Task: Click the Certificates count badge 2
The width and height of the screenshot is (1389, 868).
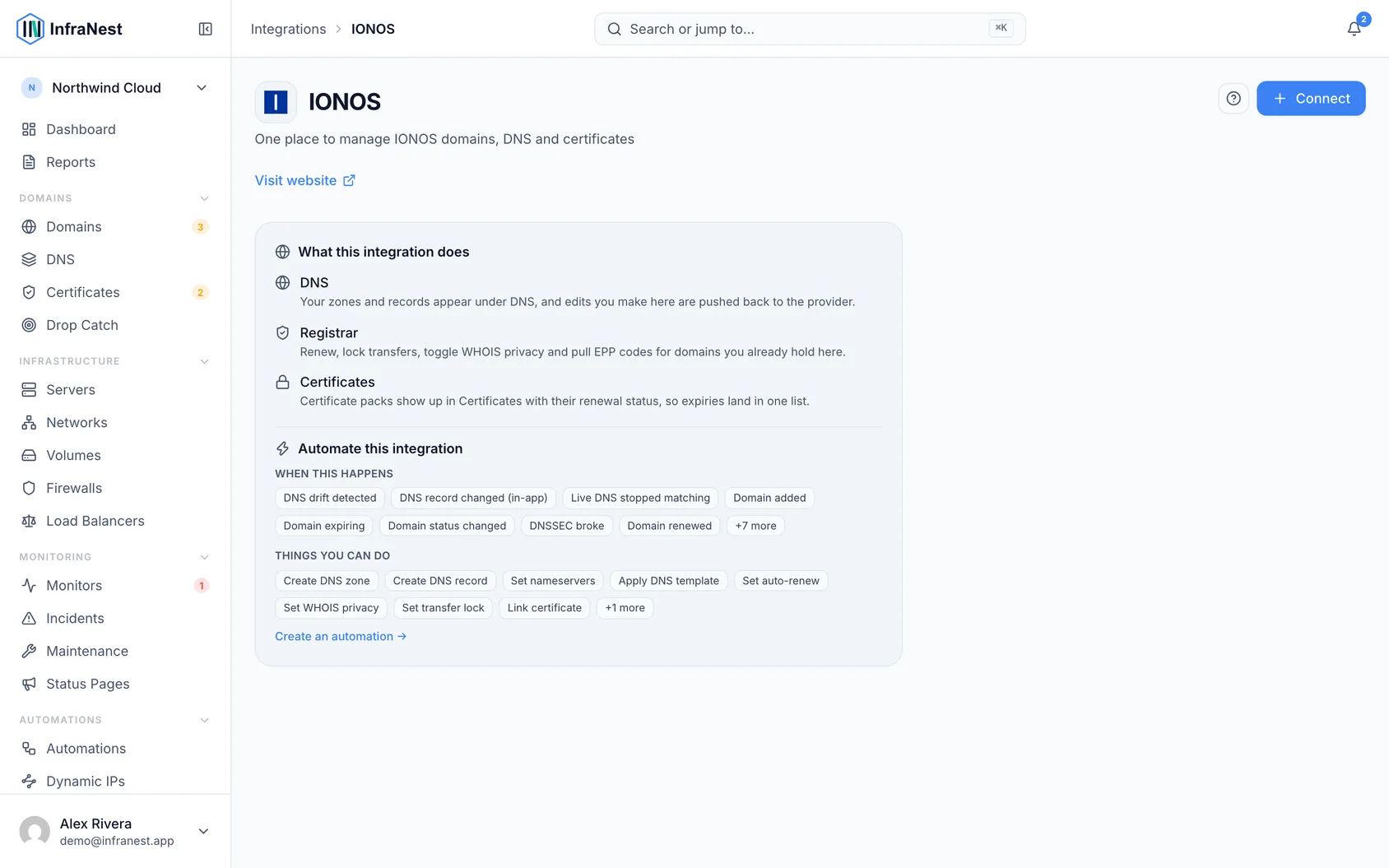Action: [200, 293]
